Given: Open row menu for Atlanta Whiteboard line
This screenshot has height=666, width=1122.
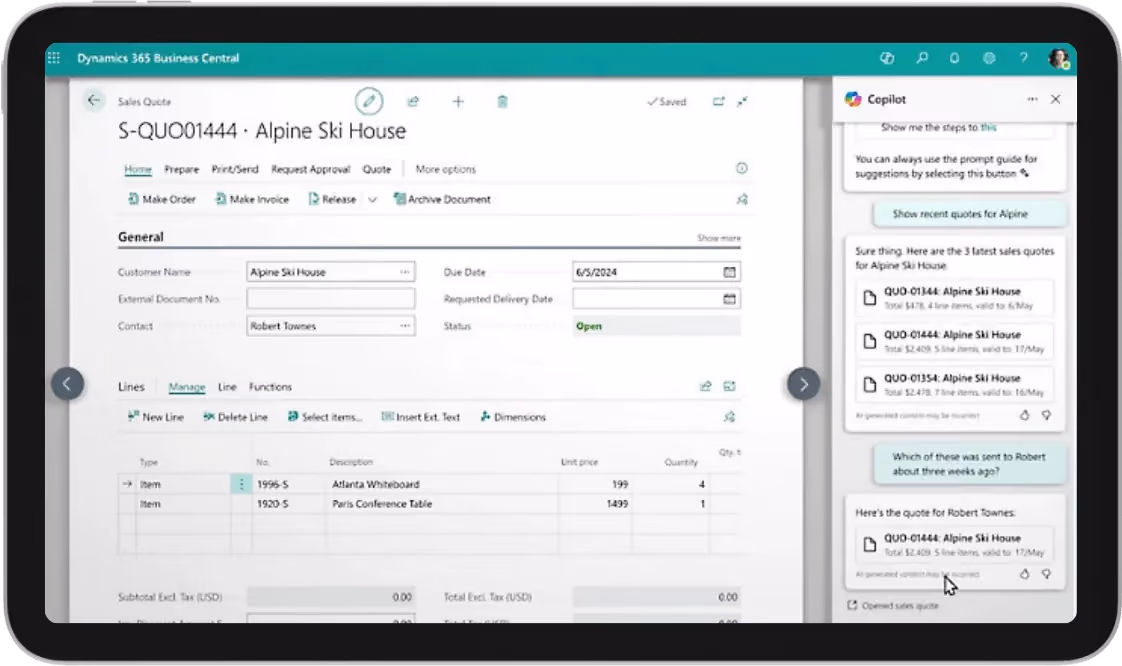Looking at the screenshot, I should click(241, 484).
